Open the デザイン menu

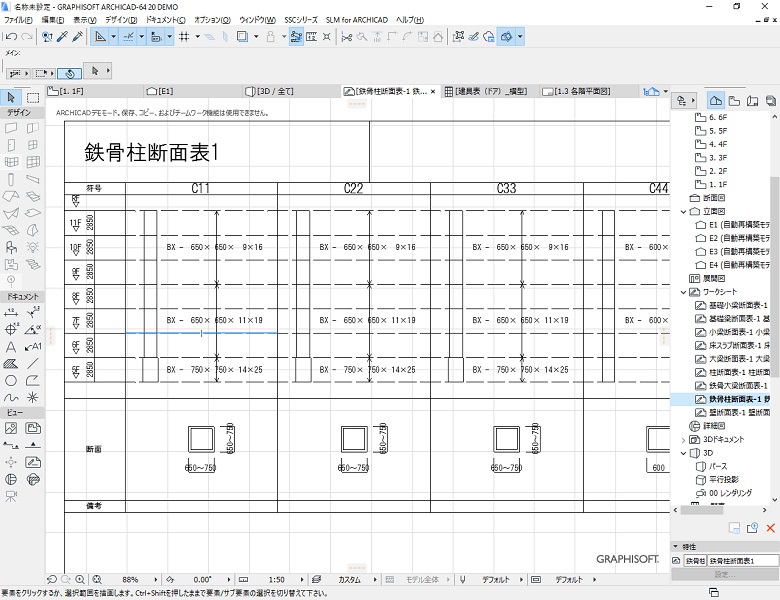pyautogui.click(x=121, y=20)
